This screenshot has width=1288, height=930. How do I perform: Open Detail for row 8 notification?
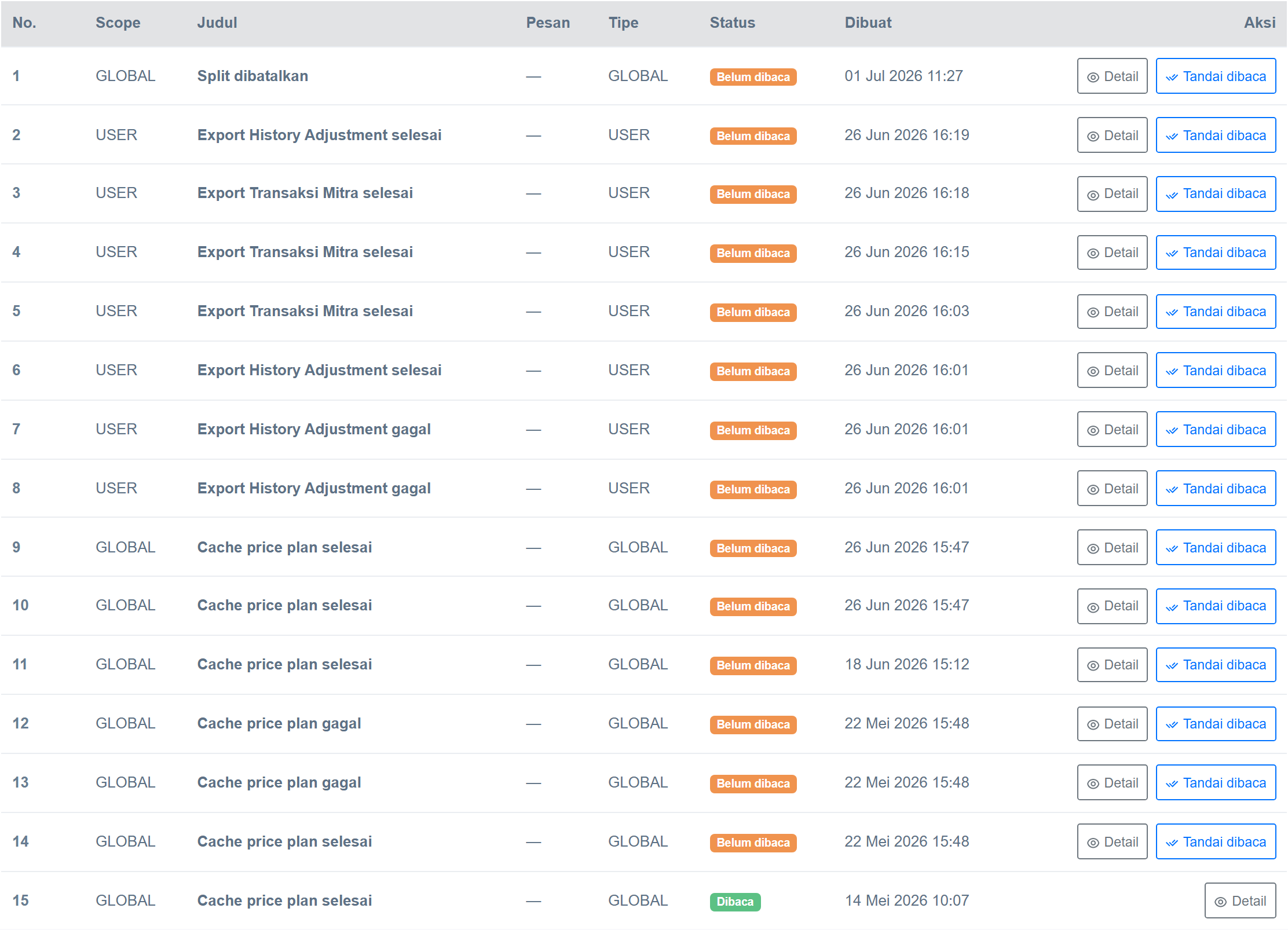pyautogui.click(x=1112, y=488)
